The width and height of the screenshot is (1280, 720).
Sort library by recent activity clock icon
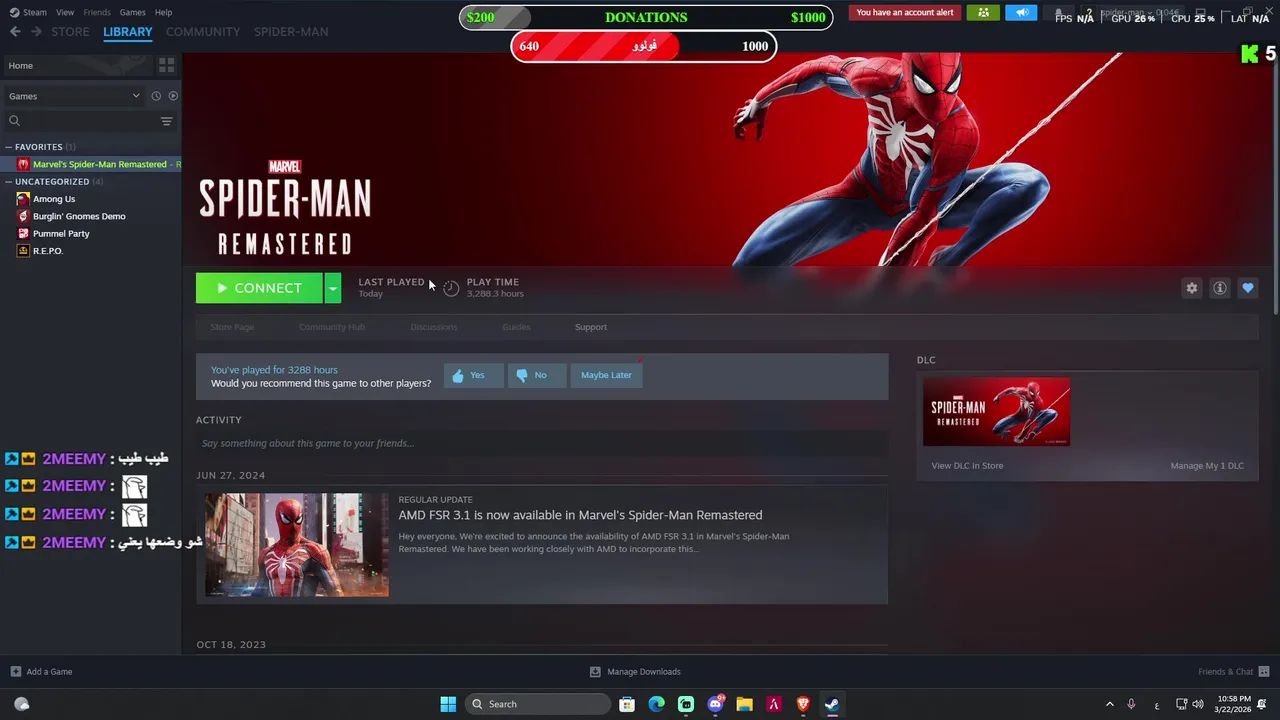pyautogui.click(x=156, y=96)
